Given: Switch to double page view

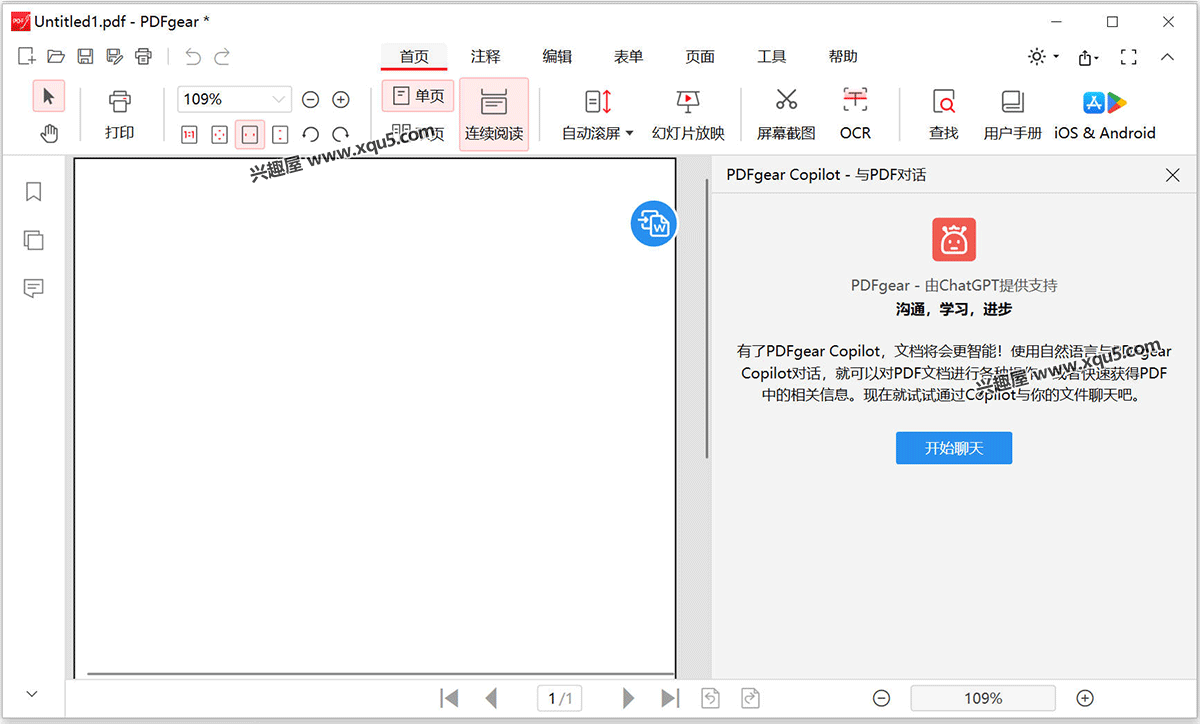Looking at the screenshot, I should (418, 133).
